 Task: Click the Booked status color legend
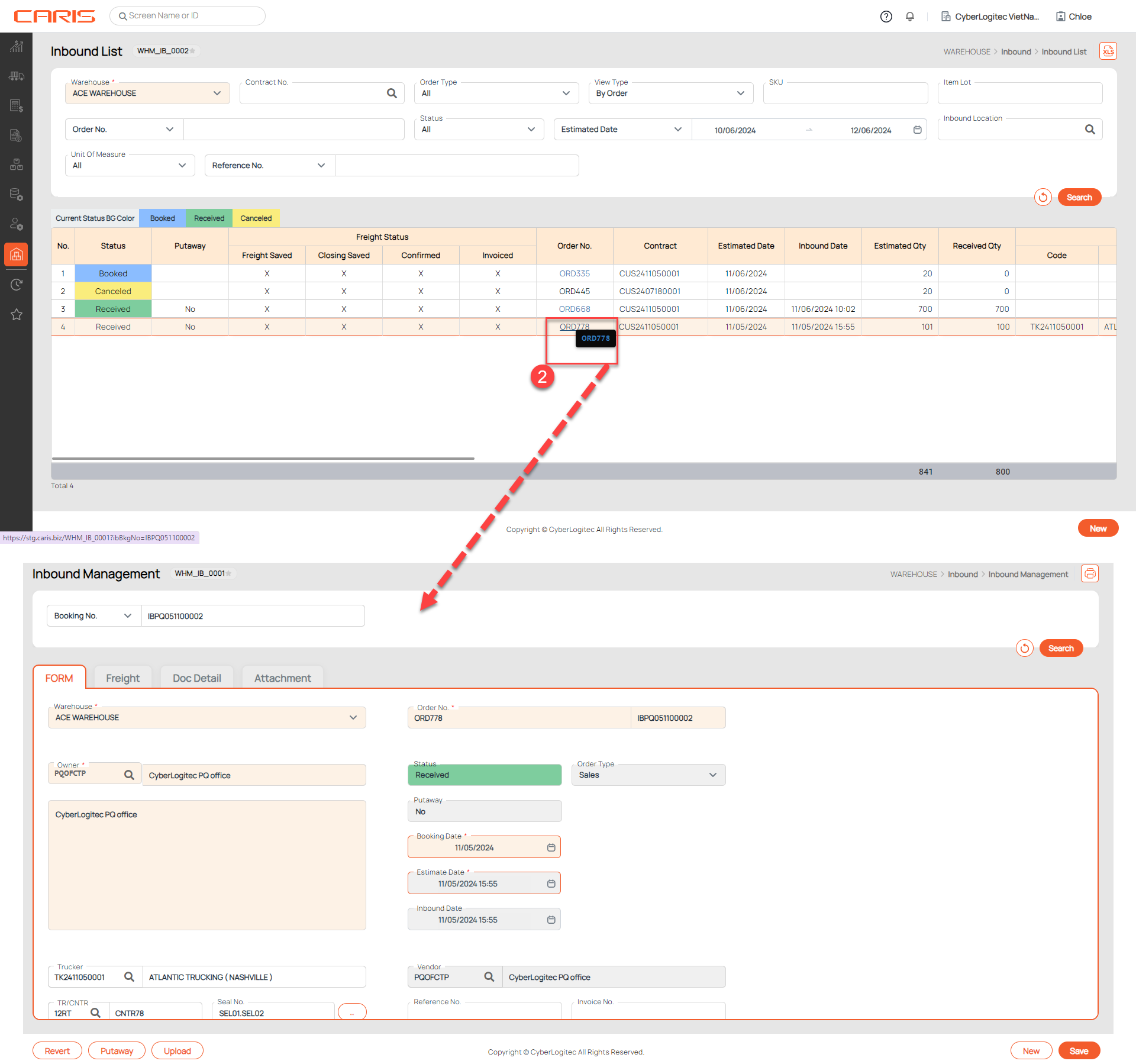[162, 218]
